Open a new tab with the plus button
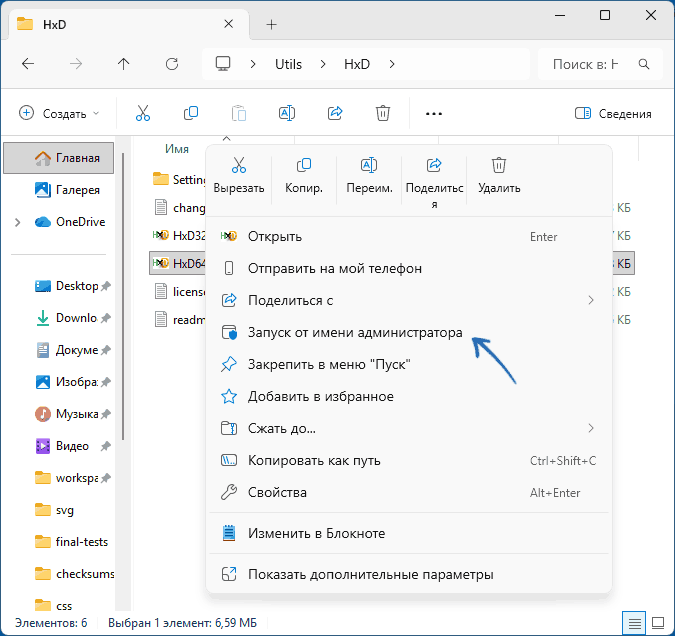Viewport: 675px width, 636px height. [271, 25]
